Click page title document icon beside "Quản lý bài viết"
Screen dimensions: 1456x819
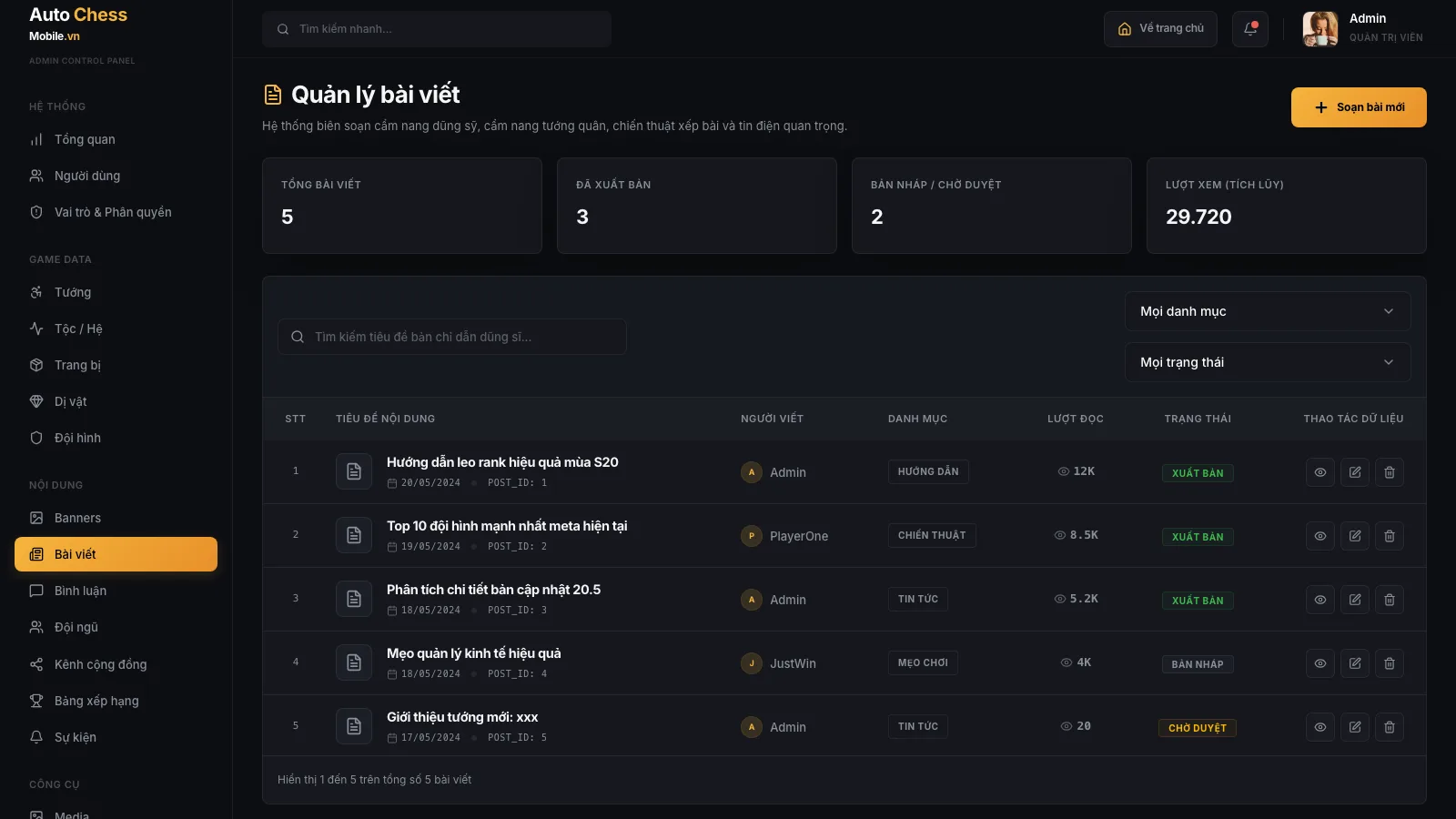(x=273, y=95)
